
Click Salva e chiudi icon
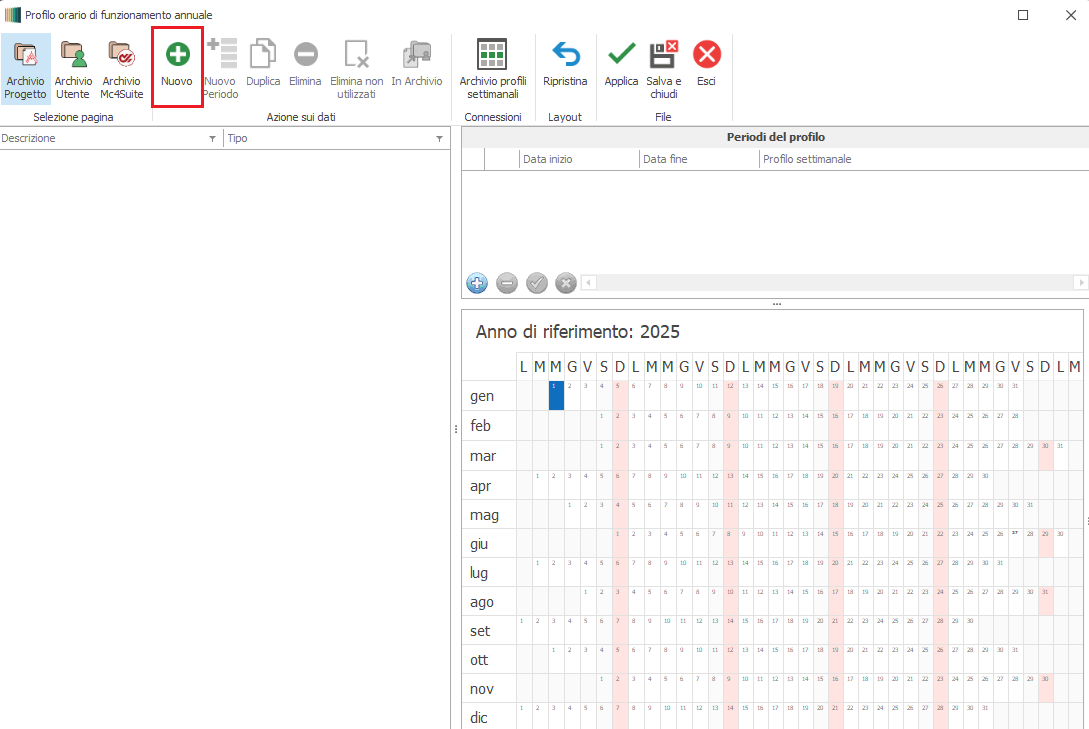tap(663, 55)
